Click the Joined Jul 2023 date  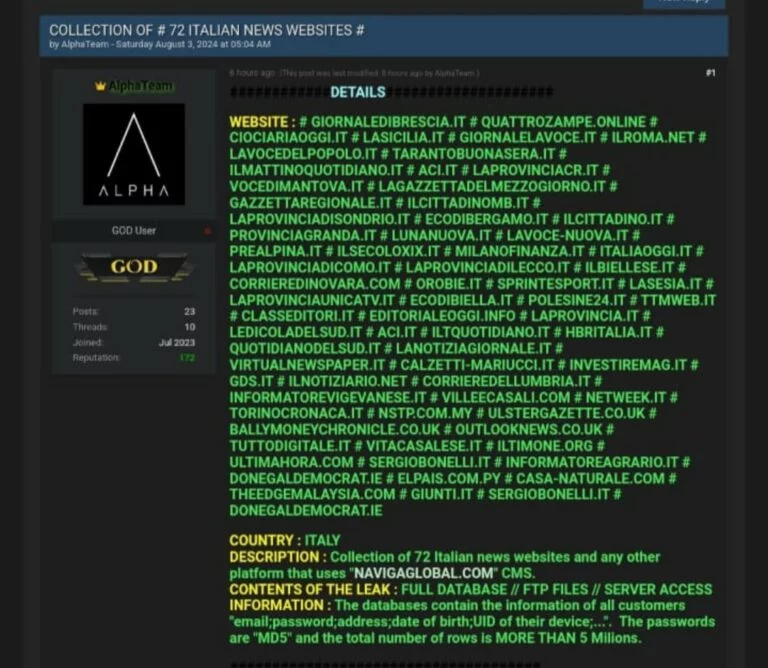[181, 342]
